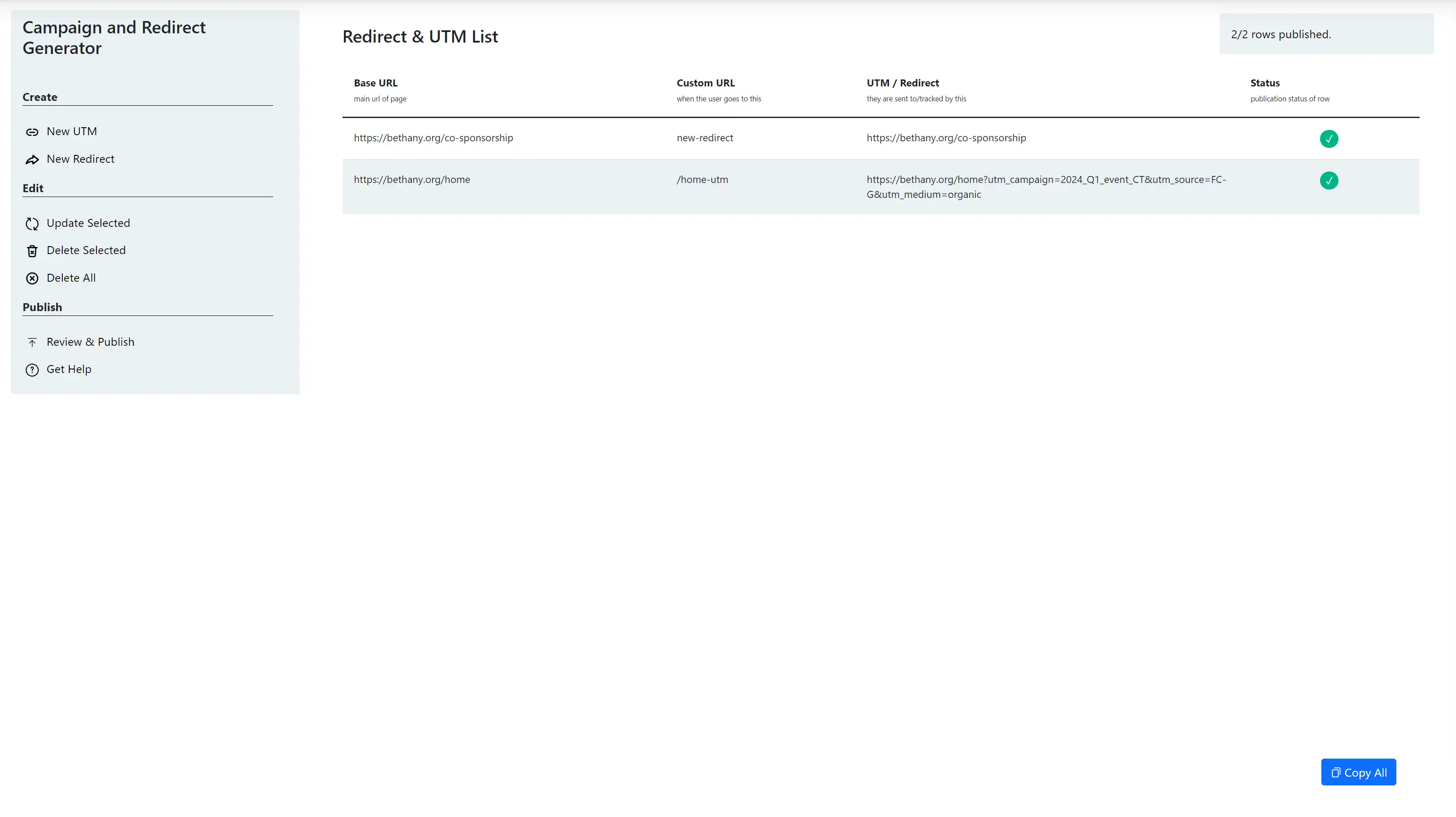
Task: Click the Edit section heading
Action: tap(33, 188)
